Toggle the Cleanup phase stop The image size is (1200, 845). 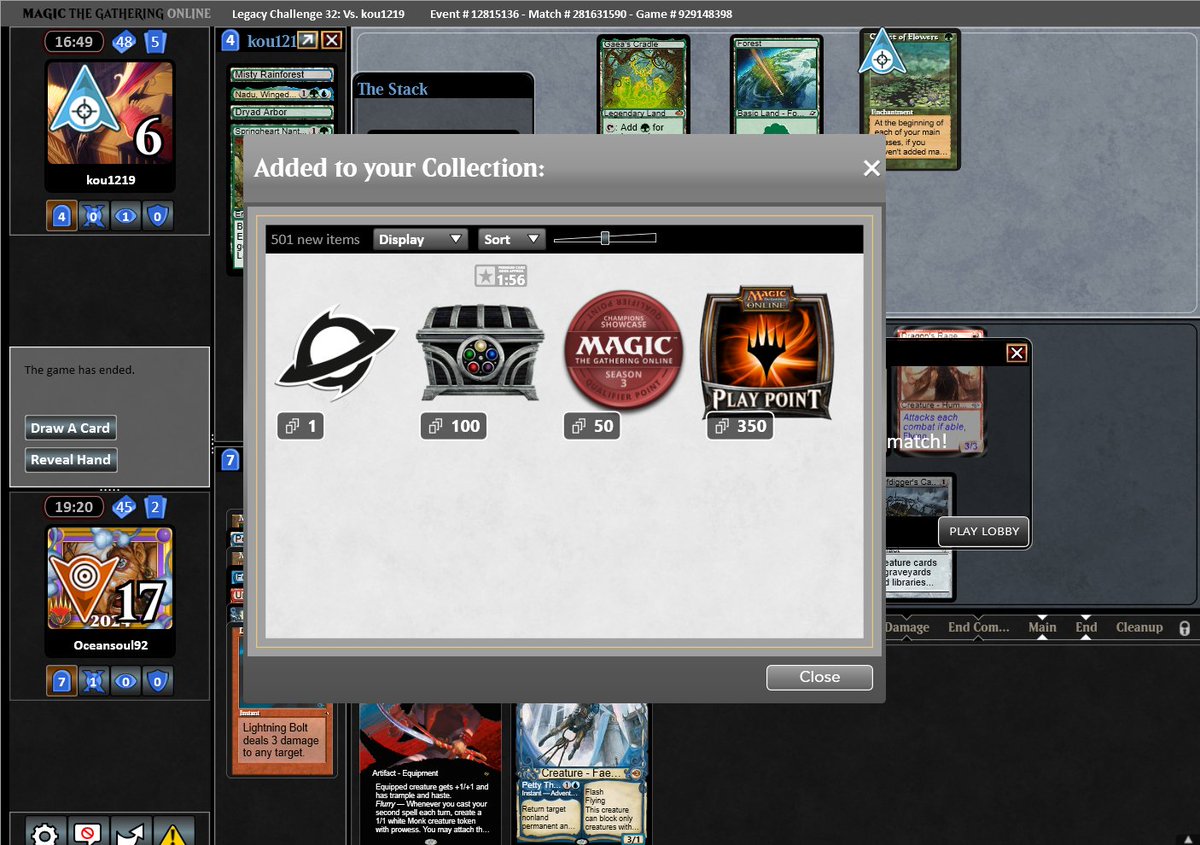[1139, 627]
